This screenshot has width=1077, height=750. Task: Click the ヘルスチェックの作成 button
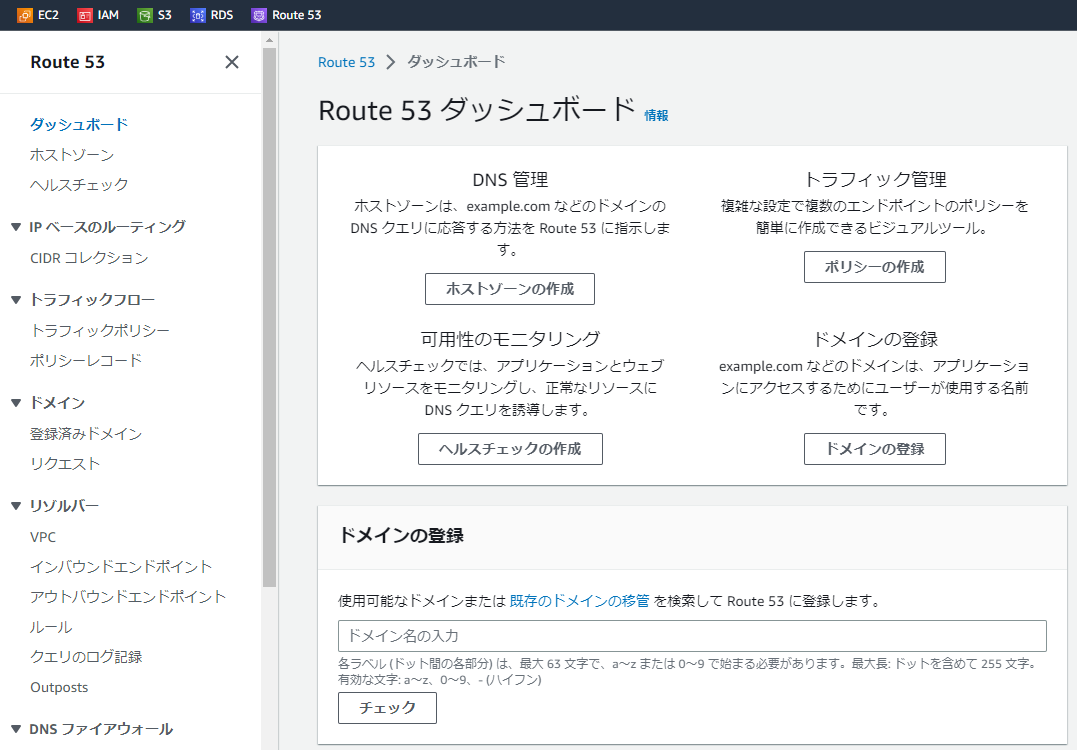pyautogui.click(x=510, y=449)
